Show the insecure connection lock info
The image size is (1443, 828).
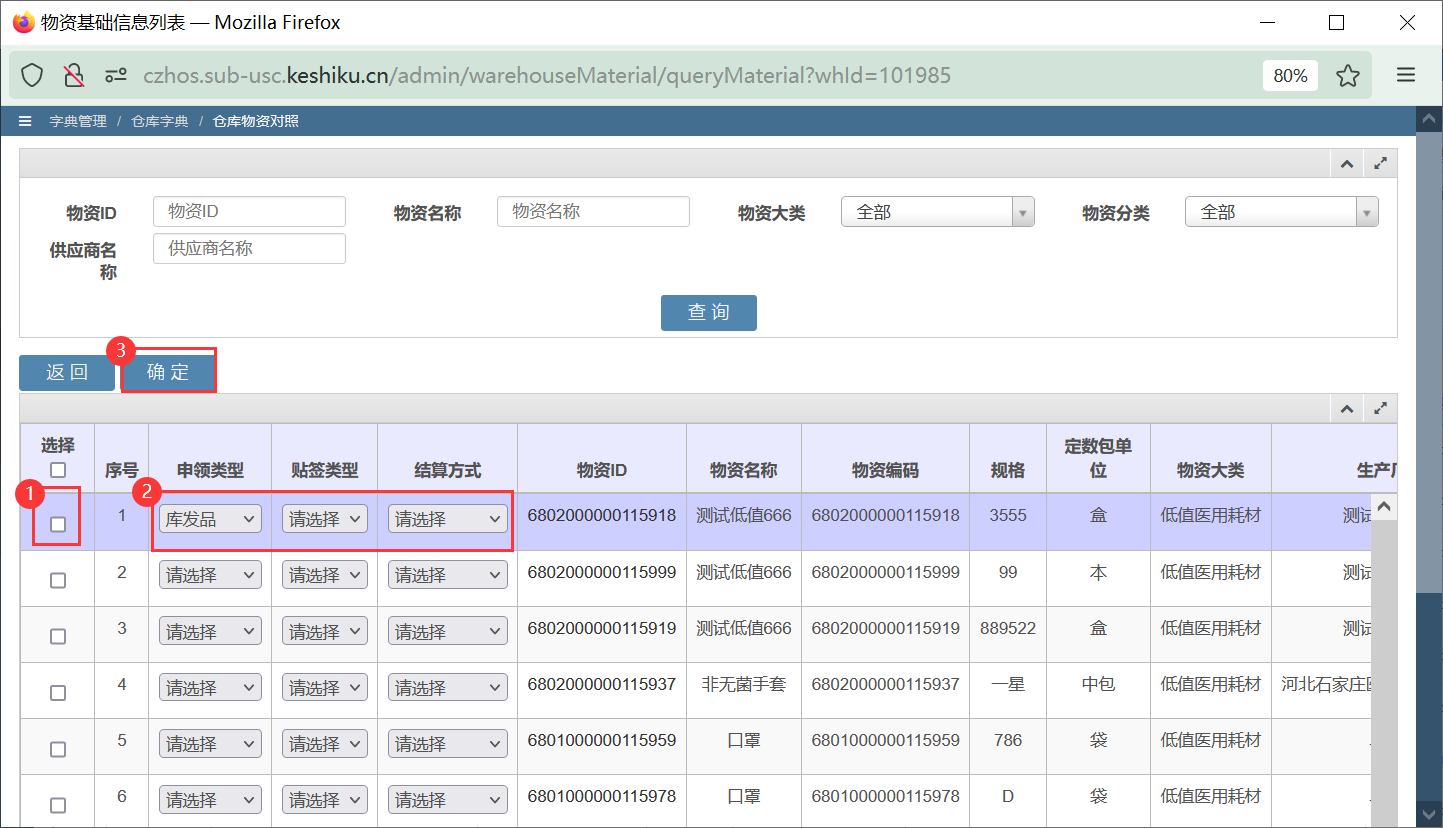coord(74,75)
